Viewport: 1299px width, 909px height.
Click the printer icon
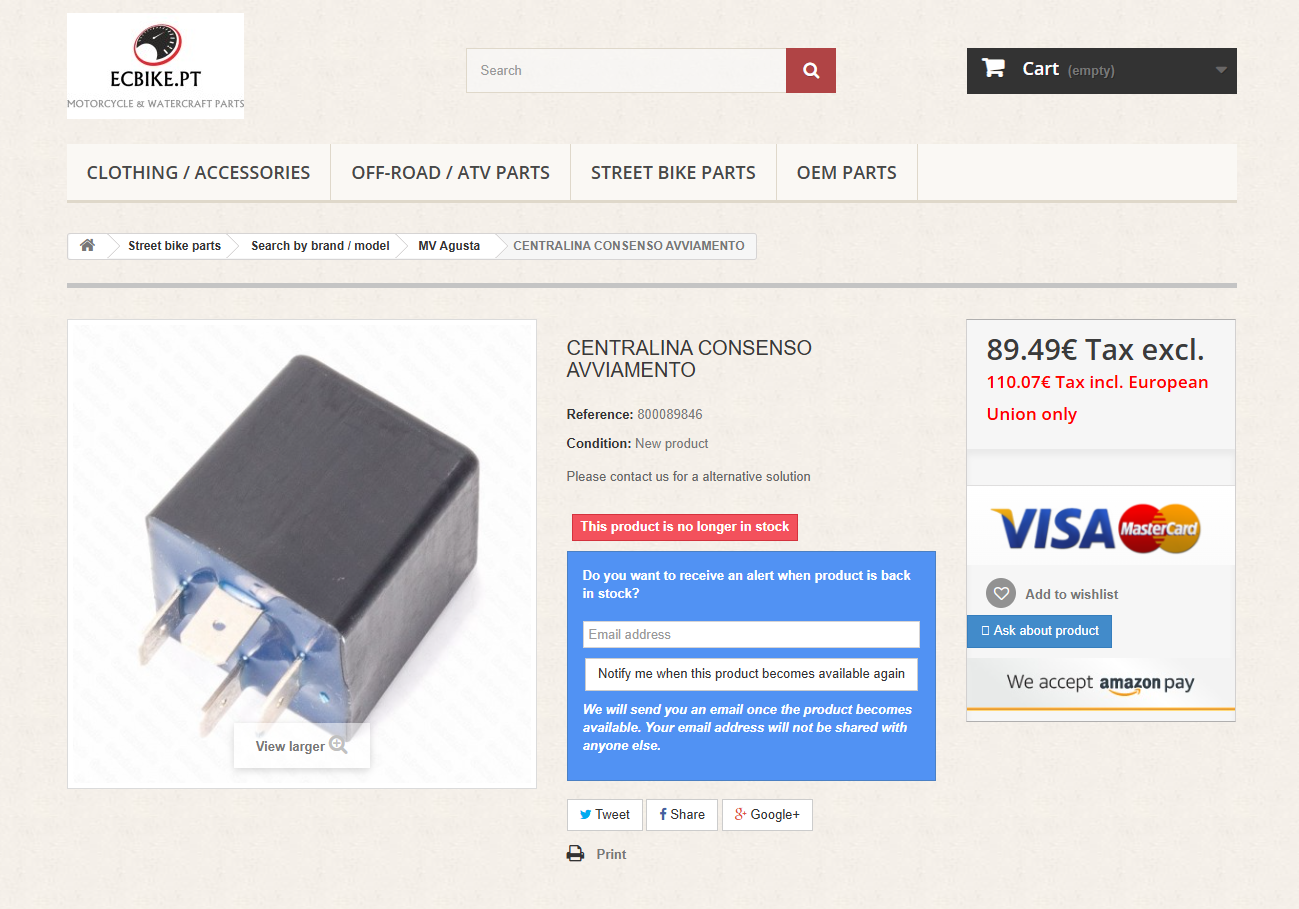(575, 854)
